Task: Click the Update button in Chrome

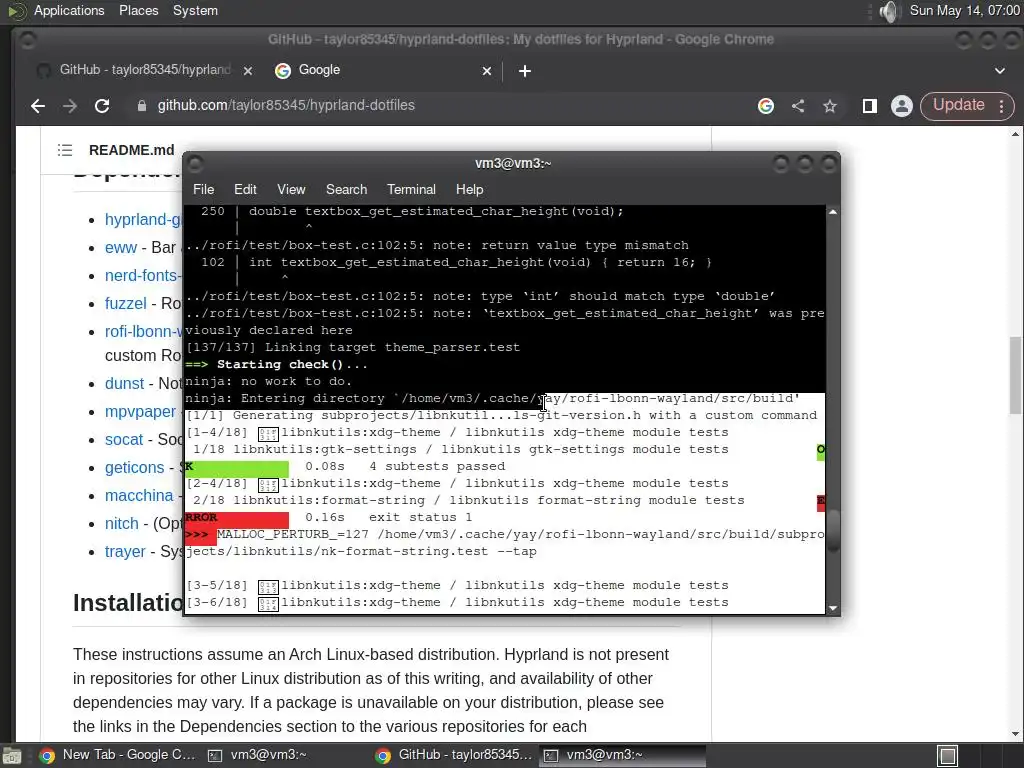Action: [x=958, y=105]
